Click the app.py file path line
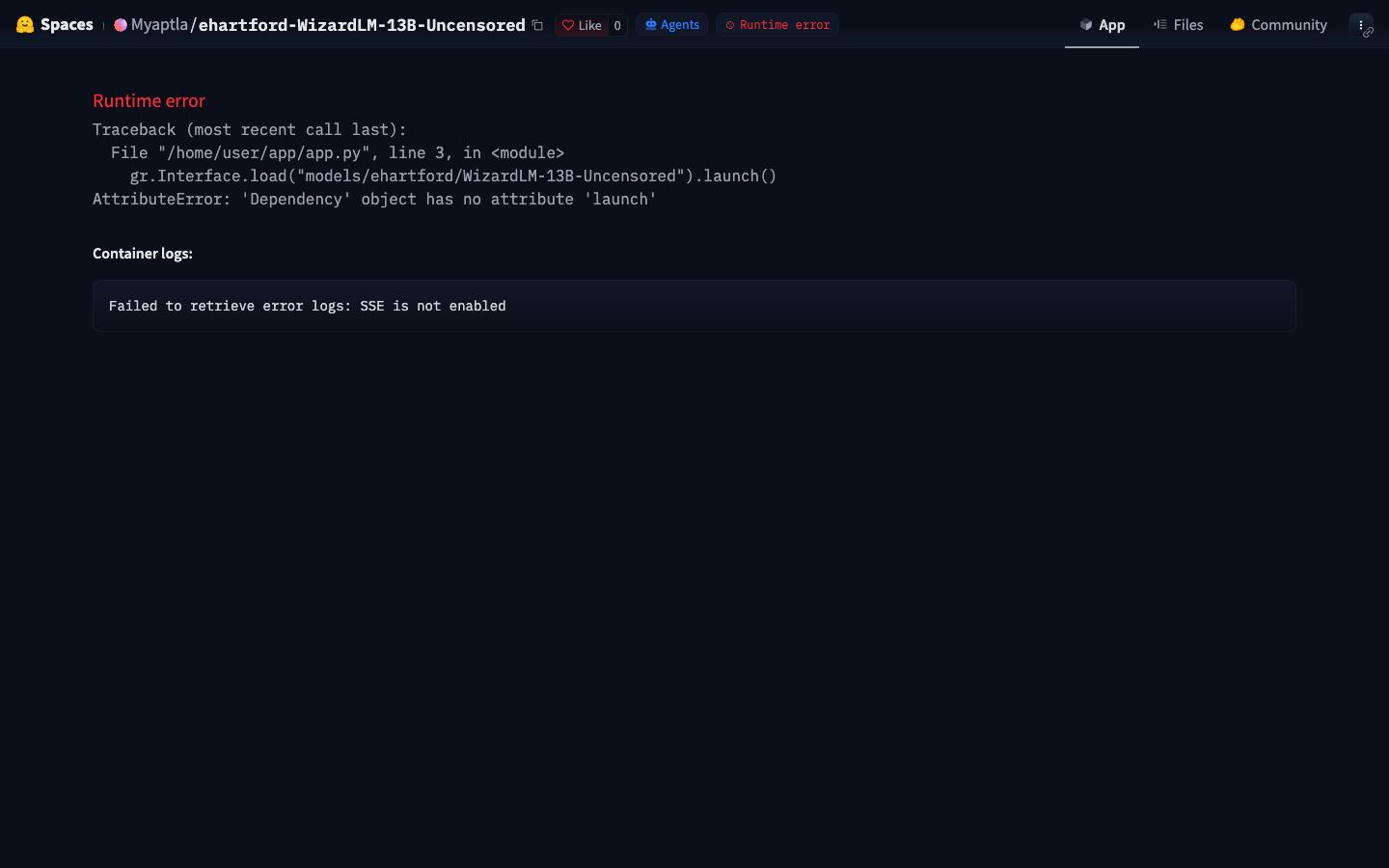The image size is (1389, 868). [338, 152]
